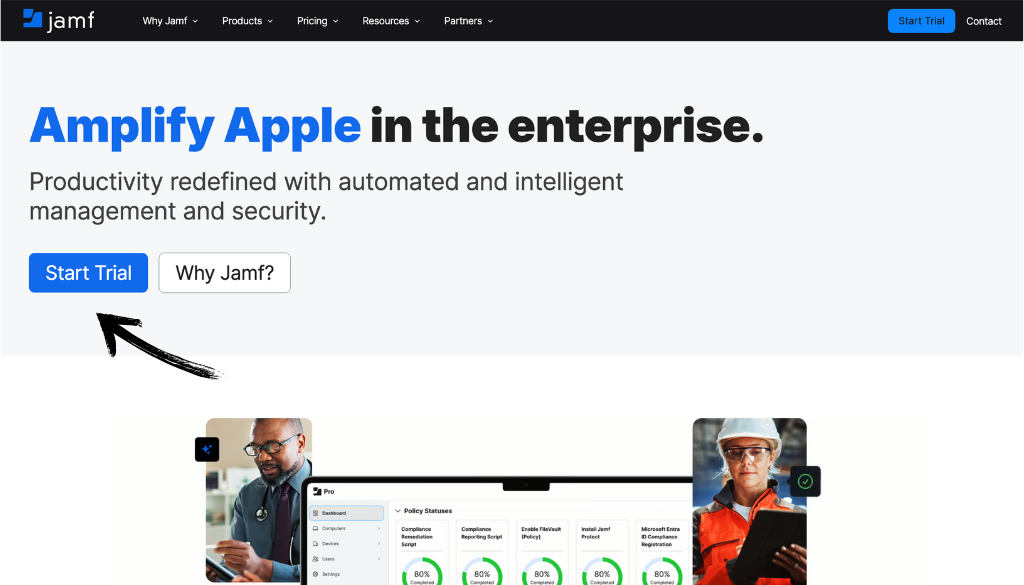
Task: Click the jamf logo in the navbar
Action: coord(58,20)
